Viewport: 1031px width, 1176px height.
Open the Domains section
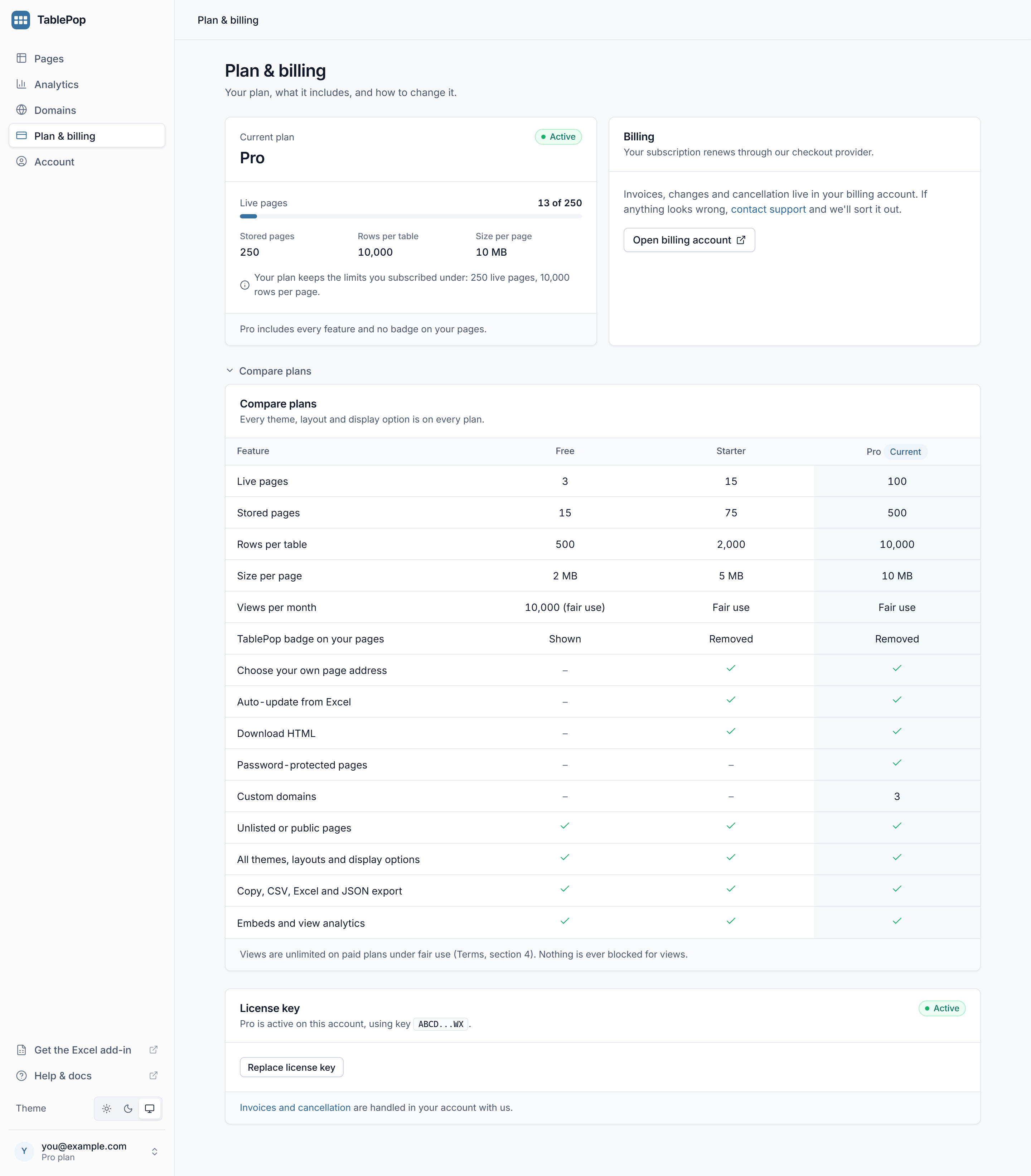(87, 110)
